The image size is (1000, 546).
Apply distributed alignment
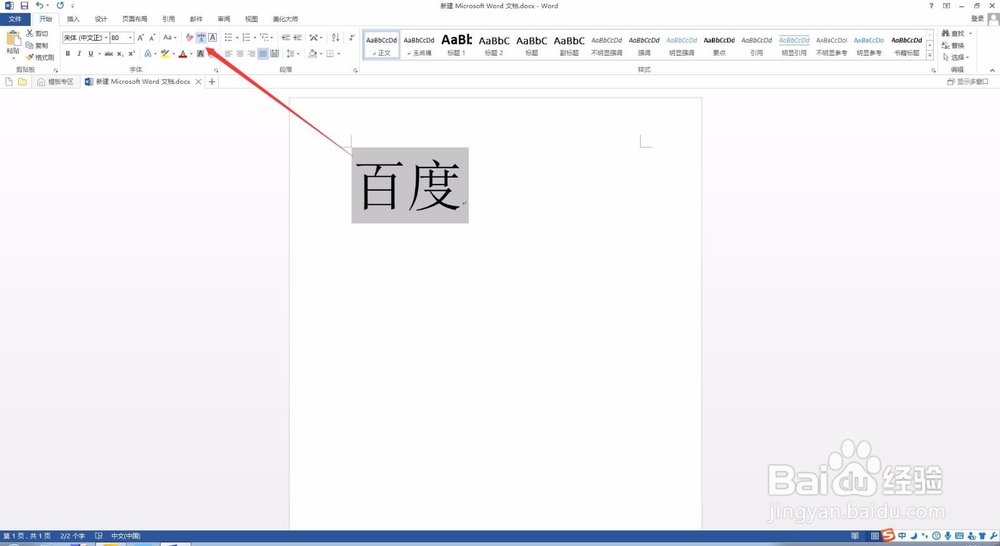(x=274, y=54)
